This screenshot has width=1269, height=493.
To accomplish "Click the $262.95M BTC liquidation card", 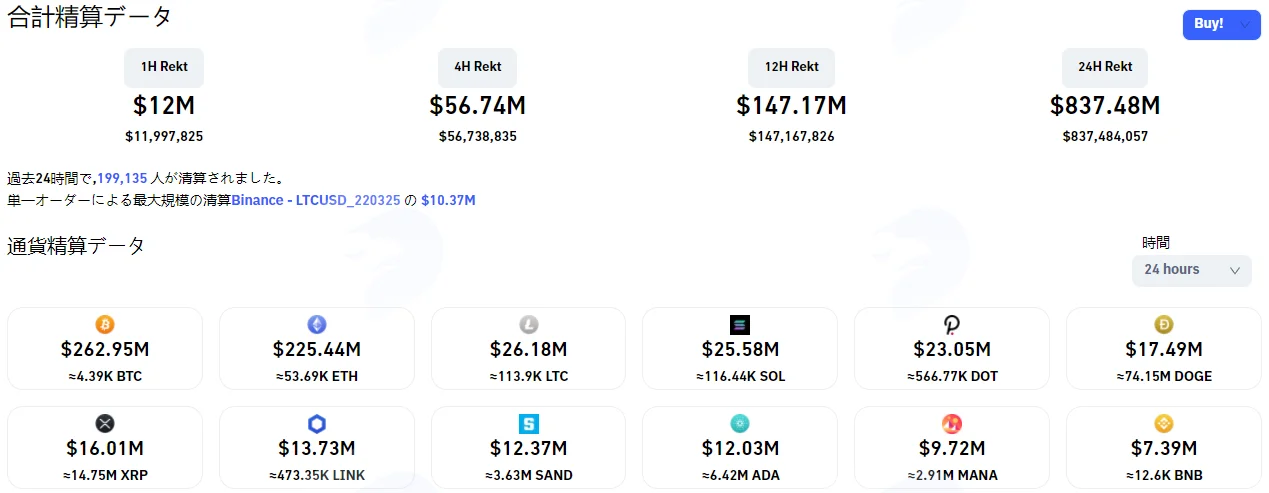I will pos(105,348).
